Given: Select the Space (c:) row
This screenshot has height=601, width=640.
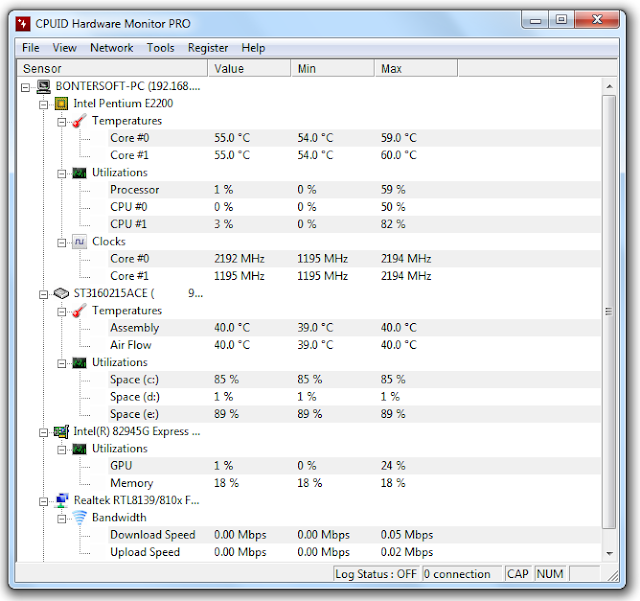Looking at the screenshot, I should (354, 380).
